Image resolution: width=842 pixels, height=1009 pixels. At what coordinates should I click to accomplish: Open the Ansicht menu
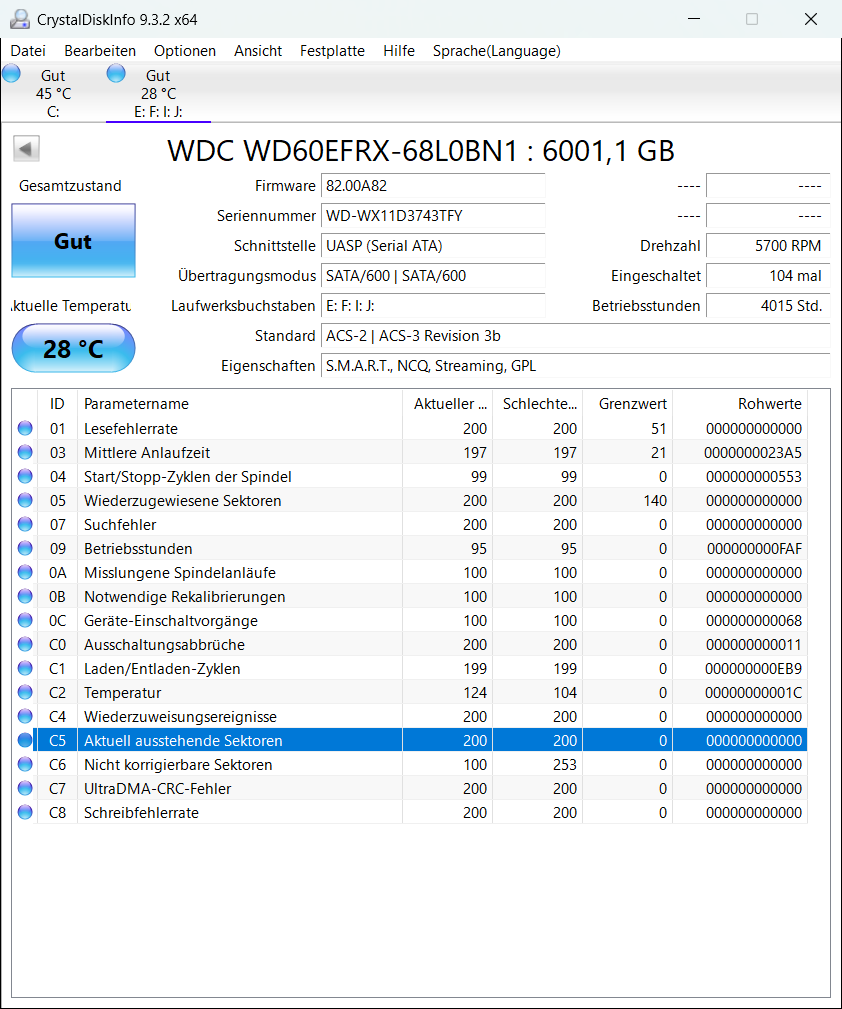258,51
